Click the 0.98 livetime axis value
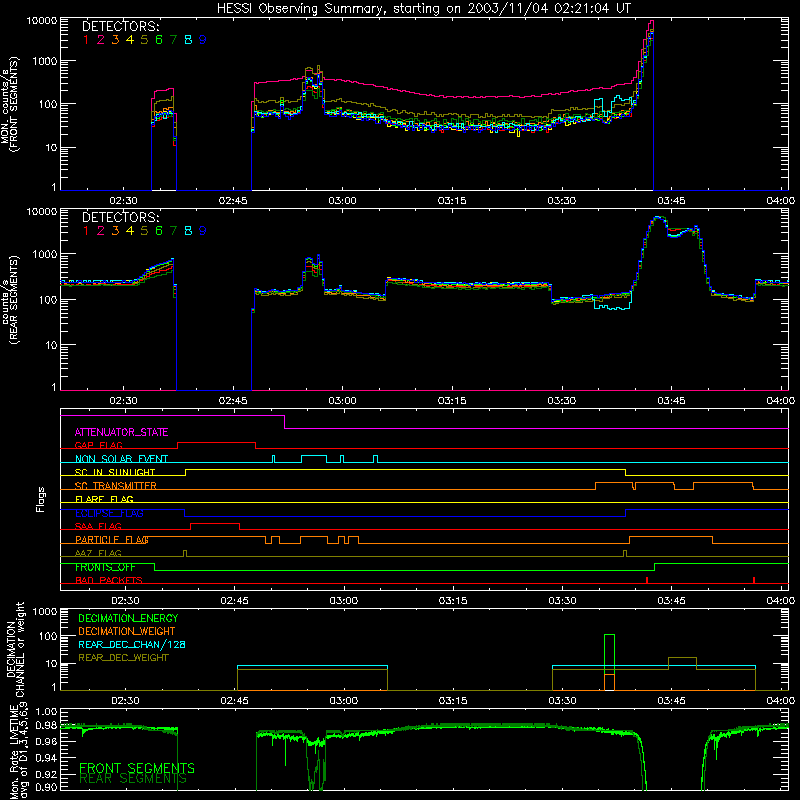This screenshot has width=800, height=800. pos(46,725)
